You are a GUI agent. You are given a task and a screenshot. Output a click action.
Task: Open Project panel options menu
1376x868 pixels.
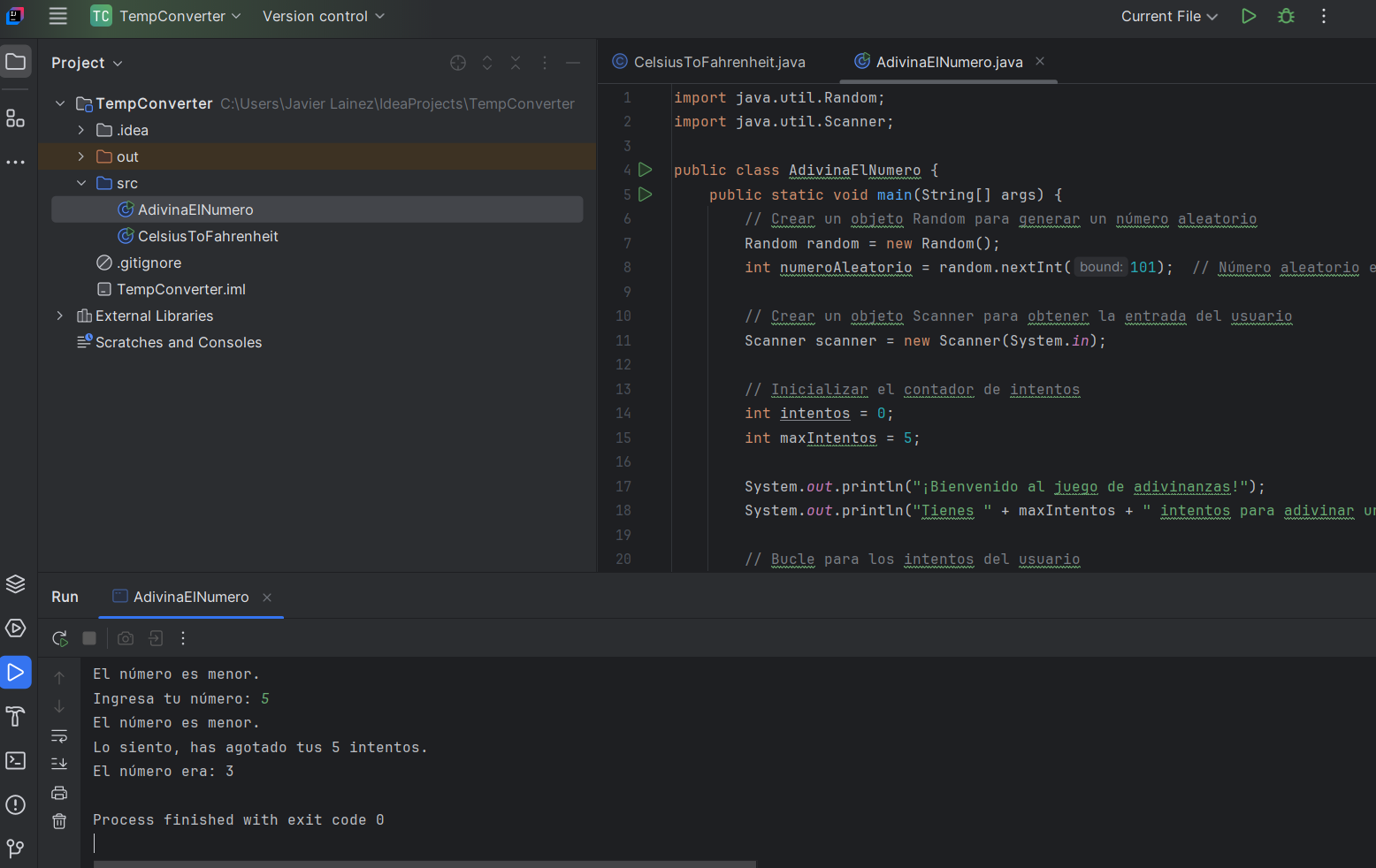point(545,63)
